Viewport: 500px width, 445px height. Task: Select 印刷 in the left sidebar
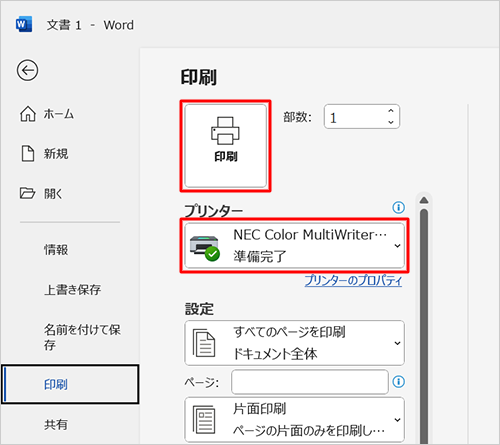pos(70,384)
